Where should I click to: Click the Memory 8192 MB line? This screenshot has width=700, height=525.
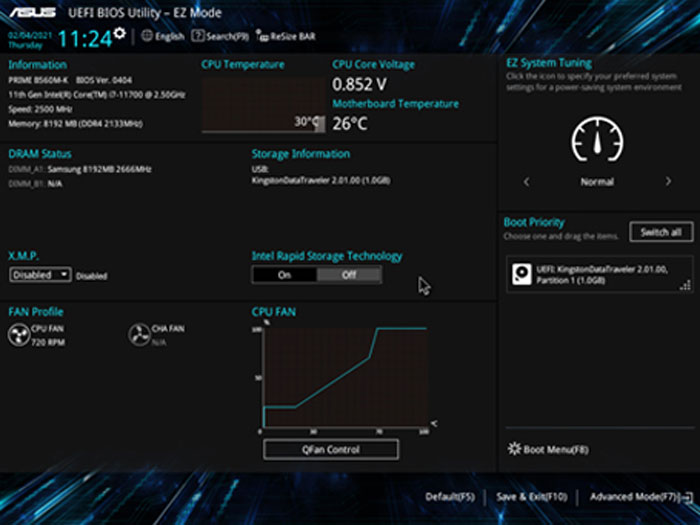pyautogui.click(x=75, y=124)
